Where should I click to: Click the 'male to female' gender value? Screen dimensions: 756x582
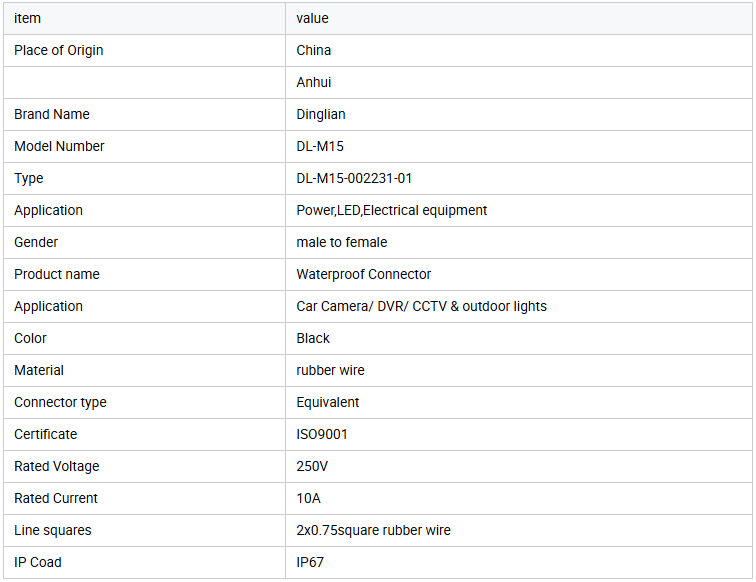click(342, 242)
